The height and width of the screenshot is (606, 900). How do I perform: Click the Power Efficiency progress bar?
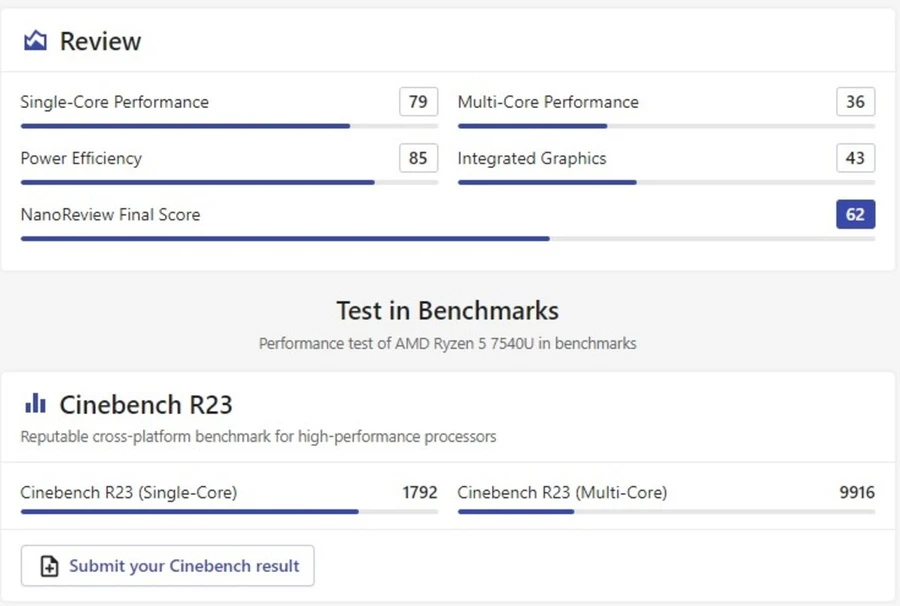[x=229, y=182]
